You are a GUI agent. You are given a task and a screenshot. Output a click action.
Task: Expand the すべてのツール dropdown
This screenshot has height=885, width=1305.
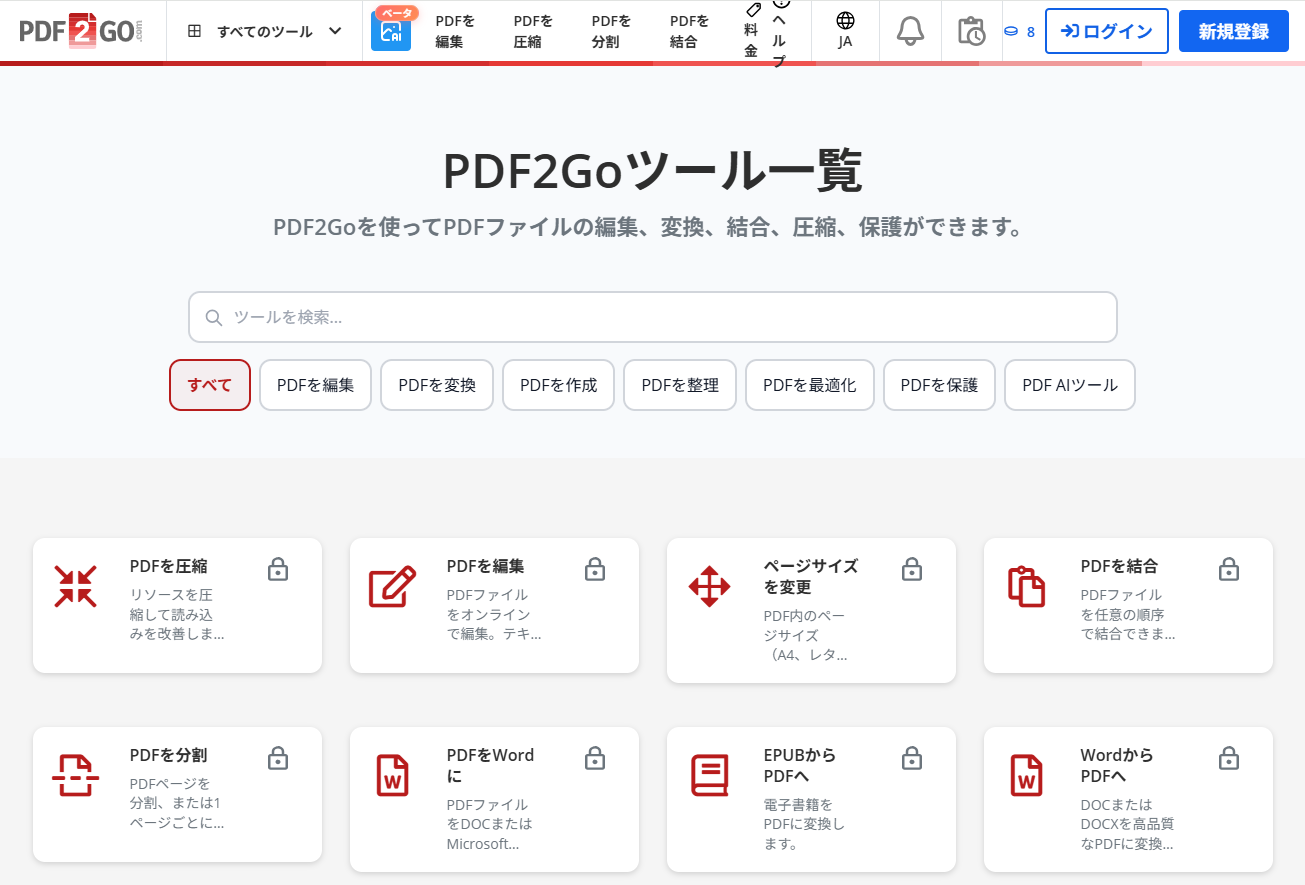pyautogui.click(x=263, y=31)
